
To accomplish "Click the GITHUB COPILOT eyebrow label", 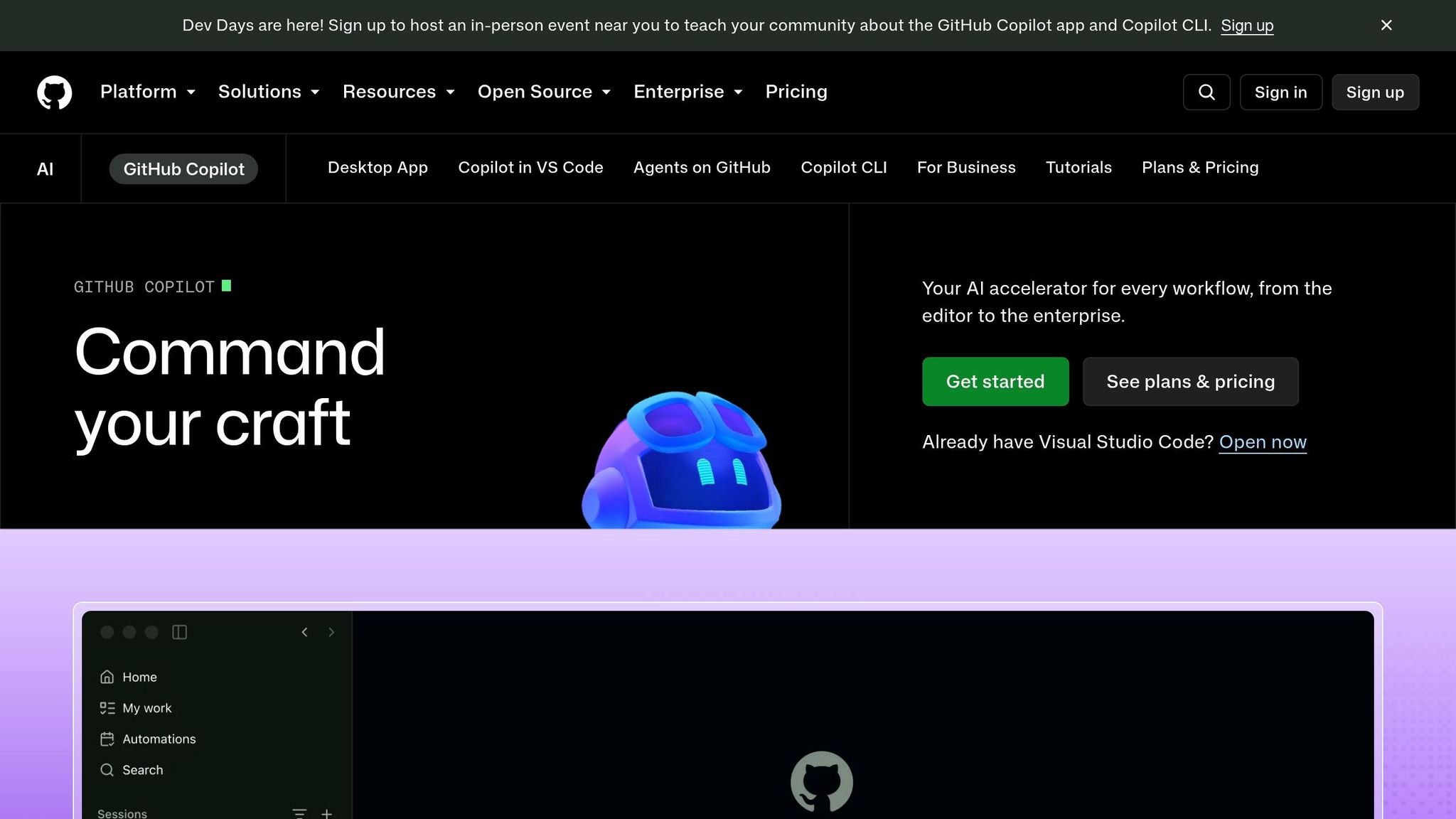I will (144, 287).
